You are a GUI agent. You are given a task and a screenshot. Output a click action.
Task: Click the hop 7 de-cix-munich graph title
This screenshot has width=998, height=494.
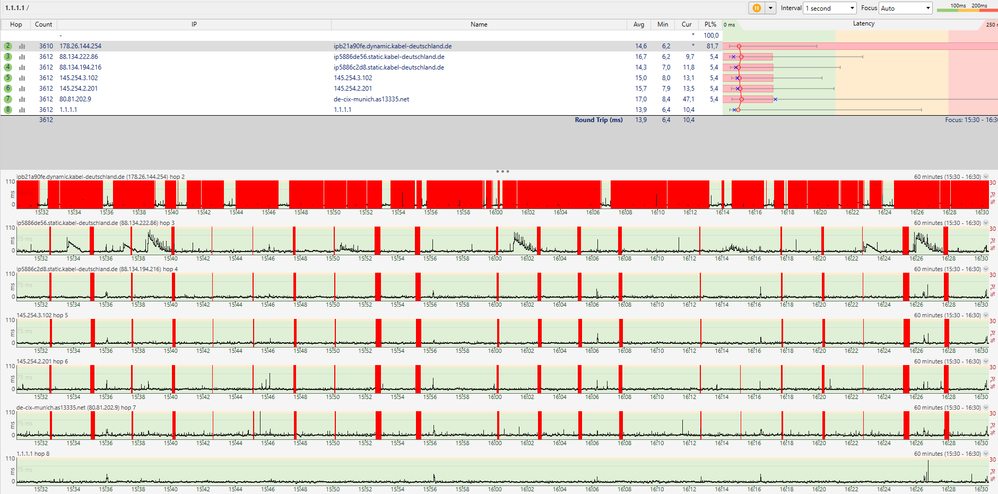point(76,407)
